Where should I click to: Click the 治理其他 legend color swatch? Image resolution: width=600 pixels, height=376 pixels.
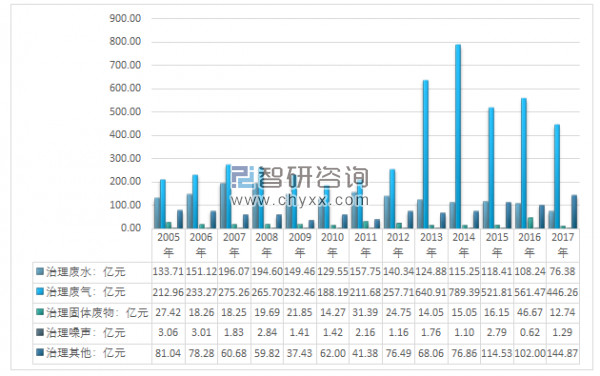[39, 352]
